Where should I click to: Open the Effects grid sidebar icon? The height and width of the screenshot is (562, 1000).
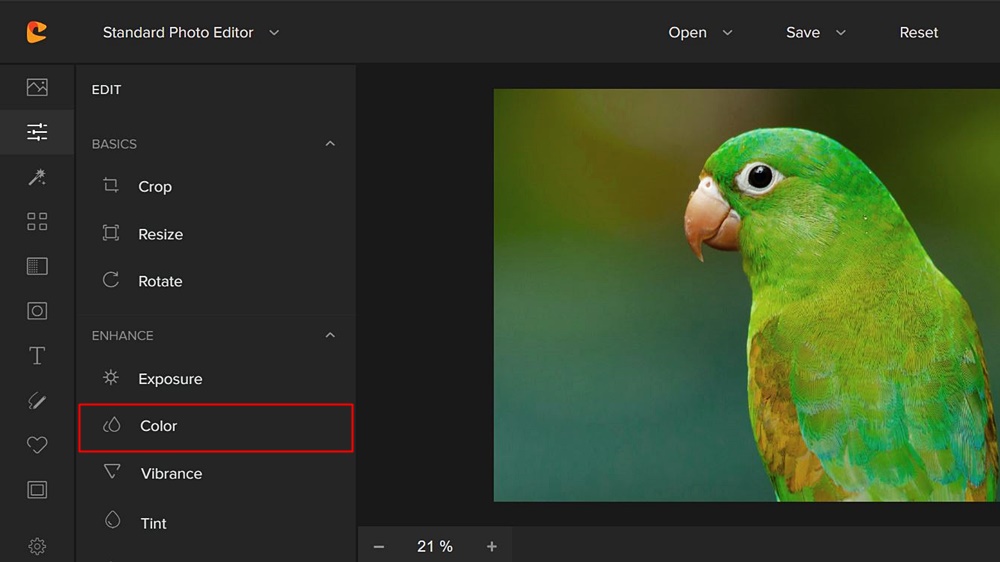click(x=37, y=221)
